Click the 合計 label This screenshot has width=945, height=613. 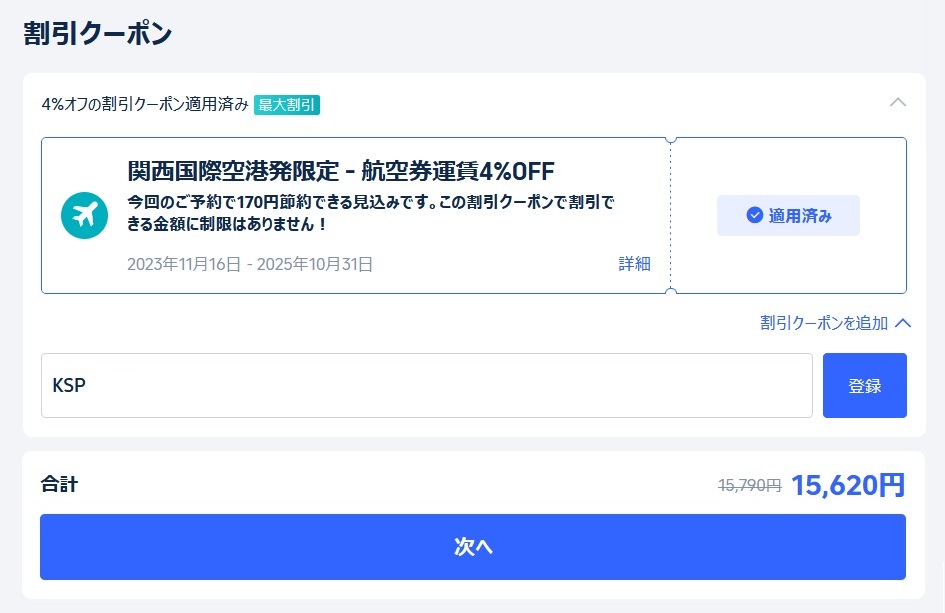click(59, 485)
